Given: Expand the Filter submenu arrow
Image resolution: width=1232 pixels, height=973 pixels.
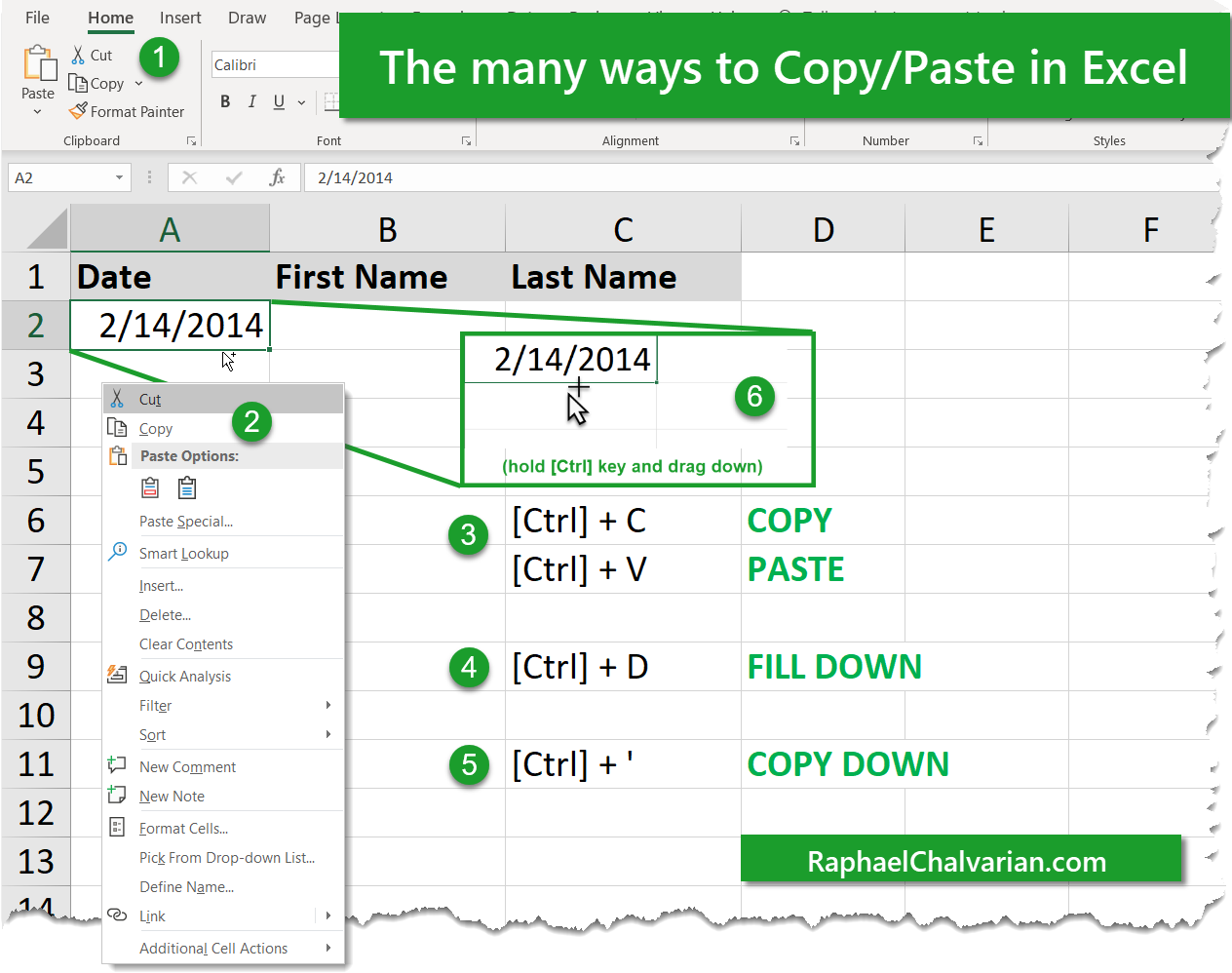Looking at the screenshot, I should click(328, 705).
